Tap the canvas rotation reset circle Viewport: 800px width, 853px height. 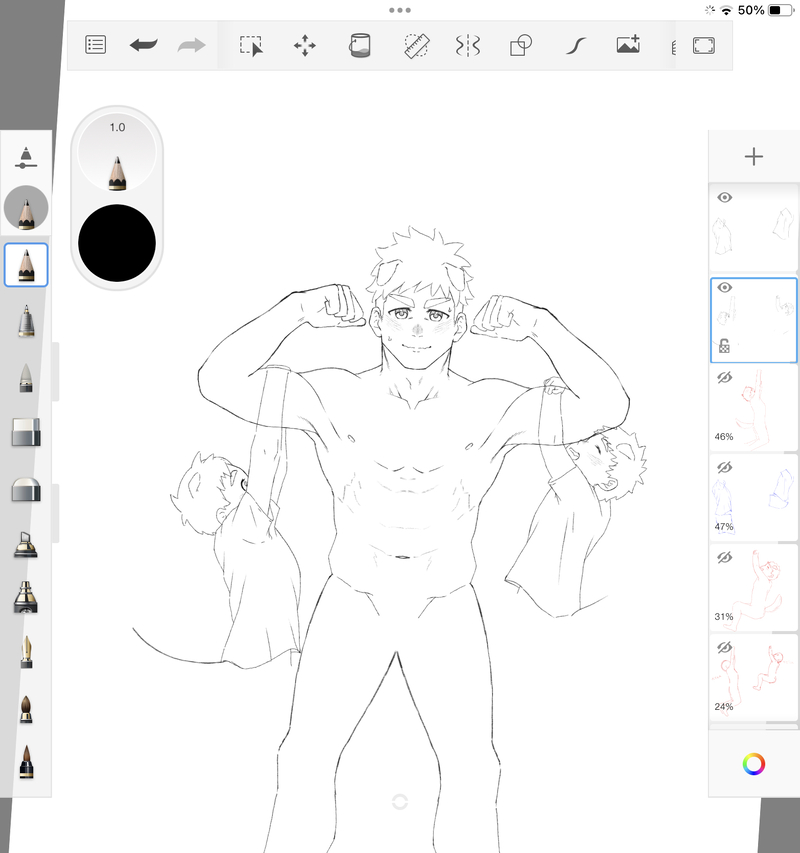[x=400, y=802]
